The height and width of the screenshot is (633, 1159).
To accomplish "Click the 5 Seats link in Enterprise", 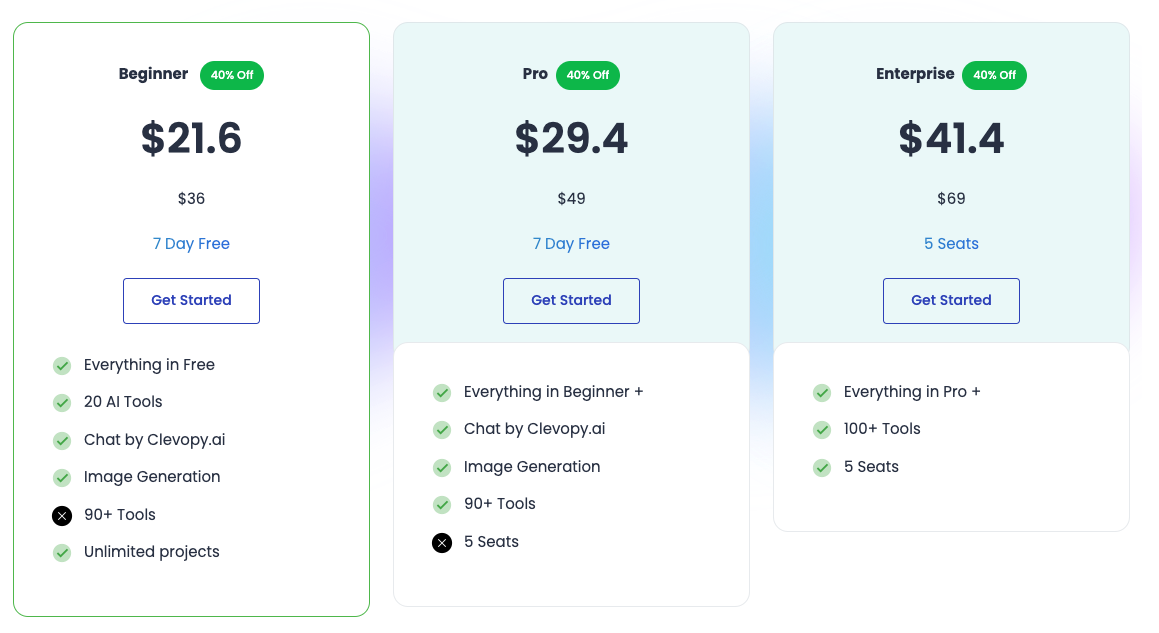I will click(951, 244).
